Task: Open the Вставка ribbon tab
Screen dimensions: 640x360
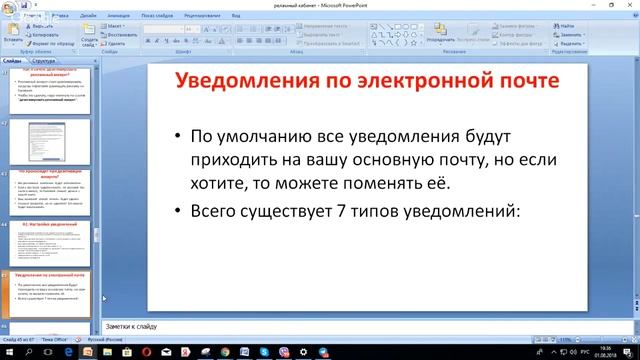Action: [60, 16]
